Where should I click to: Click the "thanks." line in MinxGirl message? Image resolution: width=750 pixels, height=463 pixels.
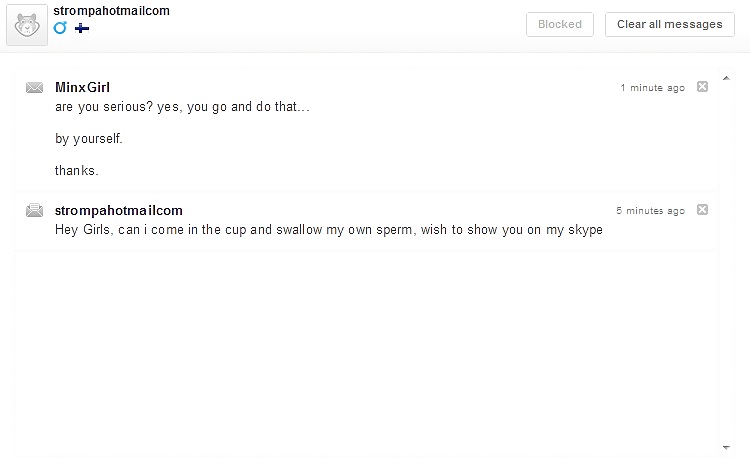tap(77, 170)
